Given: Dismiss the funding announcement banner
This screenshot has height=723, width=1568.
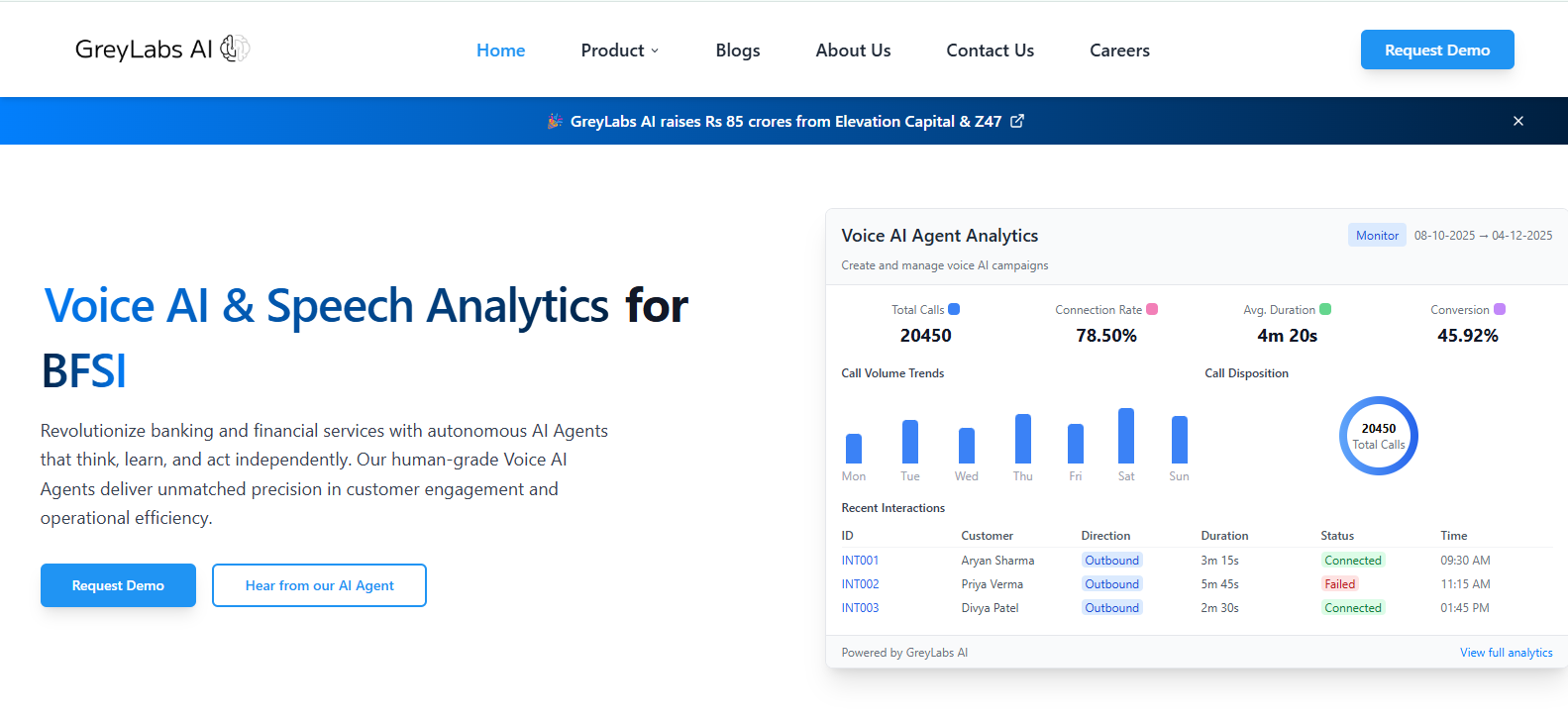Looking at the screenshot, I should tap(1518, 121).
